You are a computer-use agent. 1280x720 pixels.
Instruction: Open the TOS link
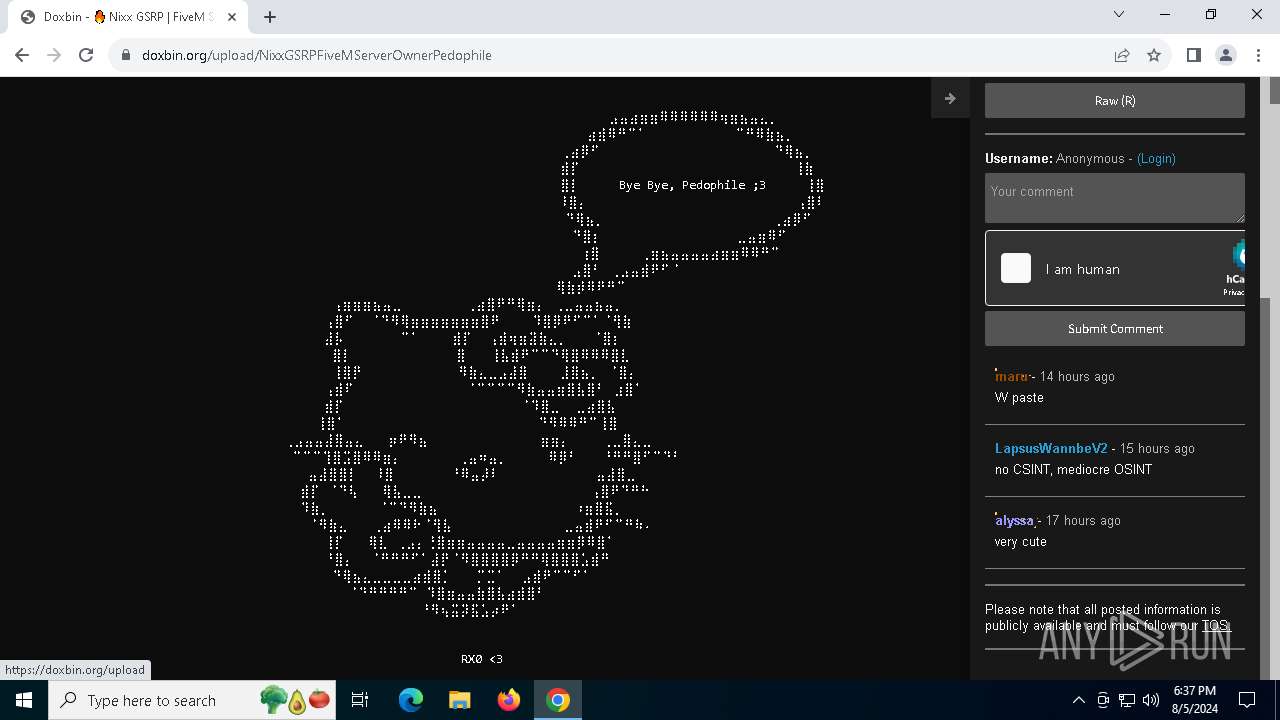pos(1215,625)
